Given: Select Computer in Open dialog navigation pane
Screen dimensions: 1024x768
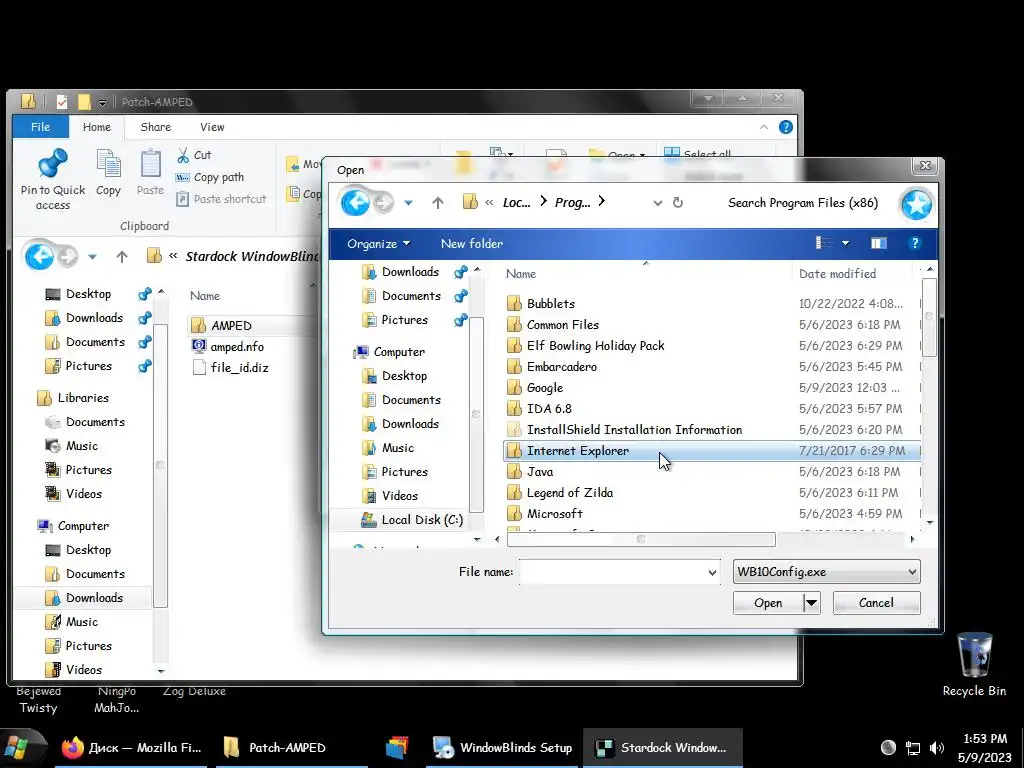Looking at the screenshot, I should tap(389, 352).
